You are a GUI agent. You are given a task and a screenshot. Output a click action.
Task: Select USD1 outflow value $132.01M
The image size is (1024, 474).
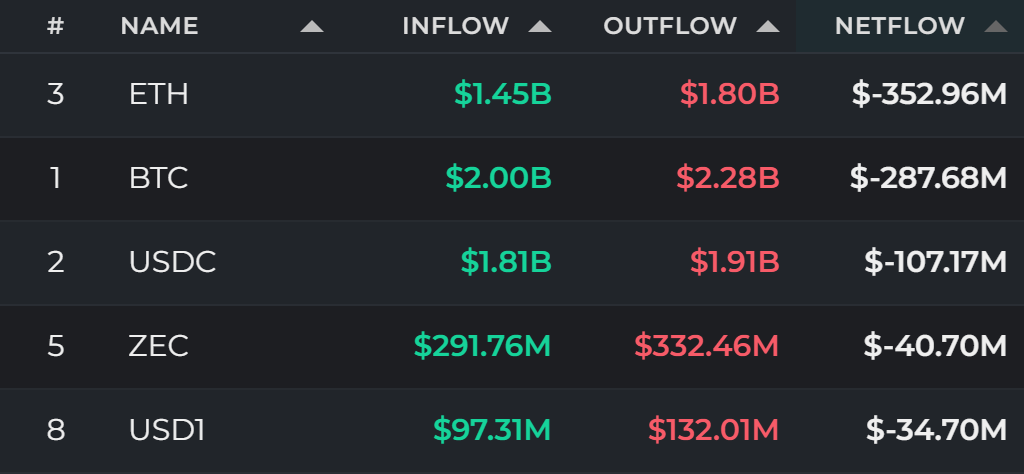click(x=713, y=430)
